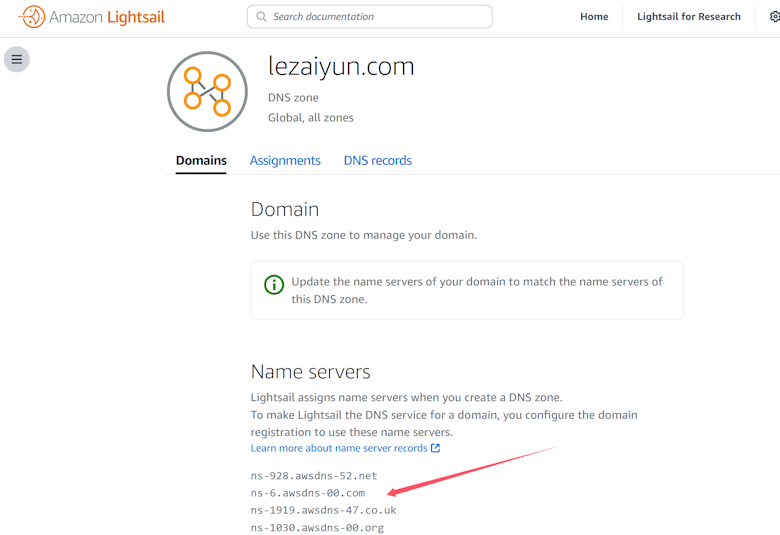Open Learn more about name server records

pyautogui.click(x=339, y=448)
